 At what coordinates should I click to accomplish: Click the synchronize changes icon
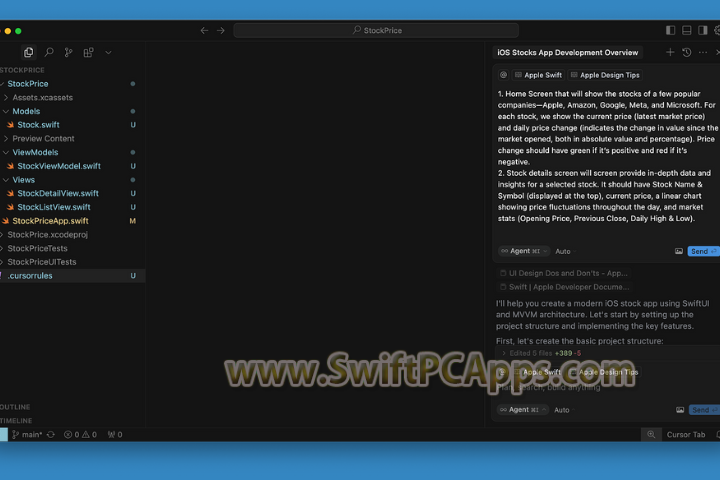point(51,435)
